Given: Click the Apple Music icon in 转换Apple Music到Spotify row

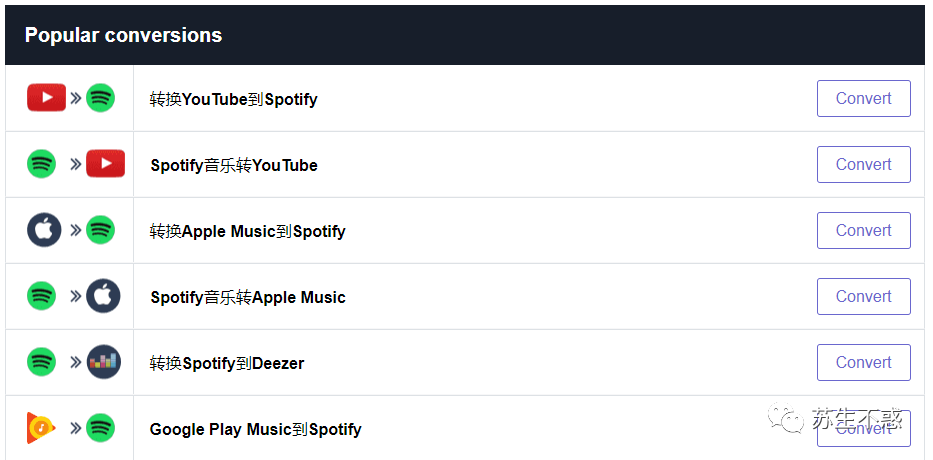Looking at the screenshot, I should point(44,230).
